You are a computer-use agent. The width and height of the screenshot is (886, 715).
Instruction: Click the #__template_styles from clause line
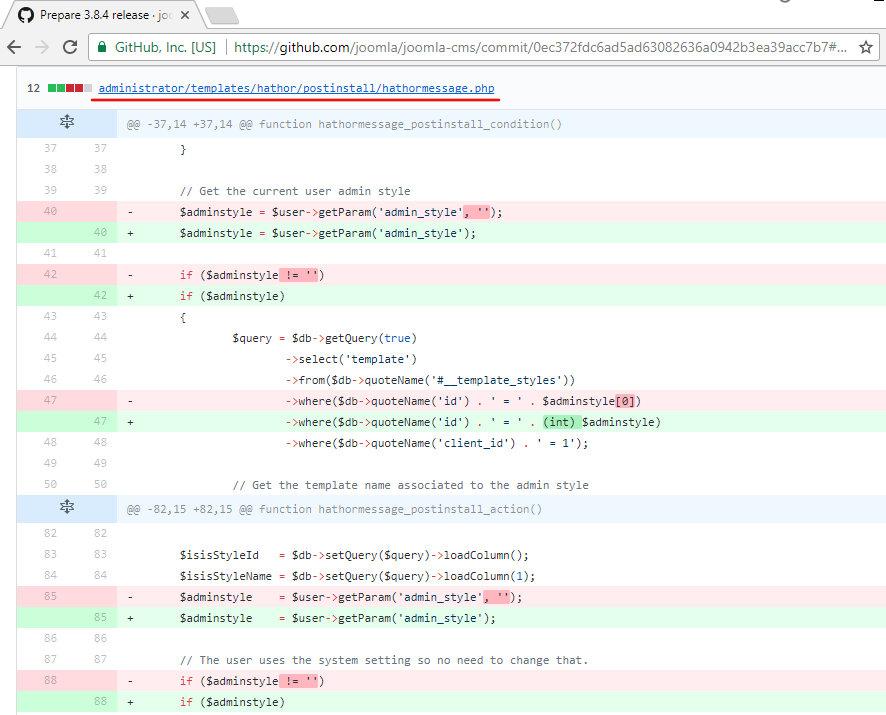[430, 380]
